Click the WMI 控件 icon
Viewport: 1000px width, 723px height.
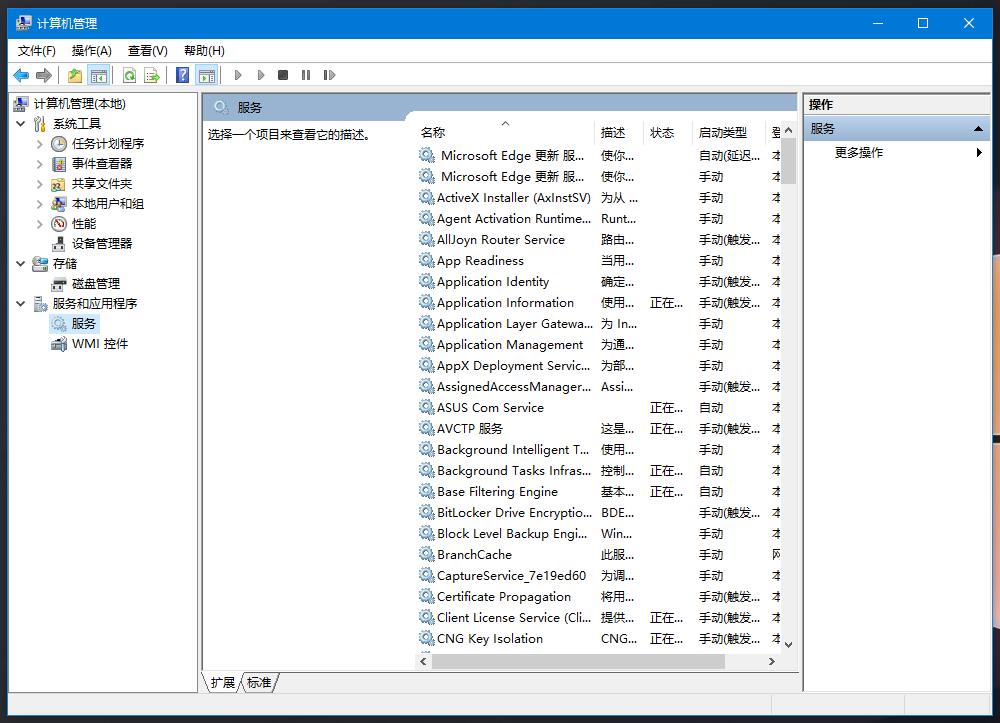click(x=59, y=344)
